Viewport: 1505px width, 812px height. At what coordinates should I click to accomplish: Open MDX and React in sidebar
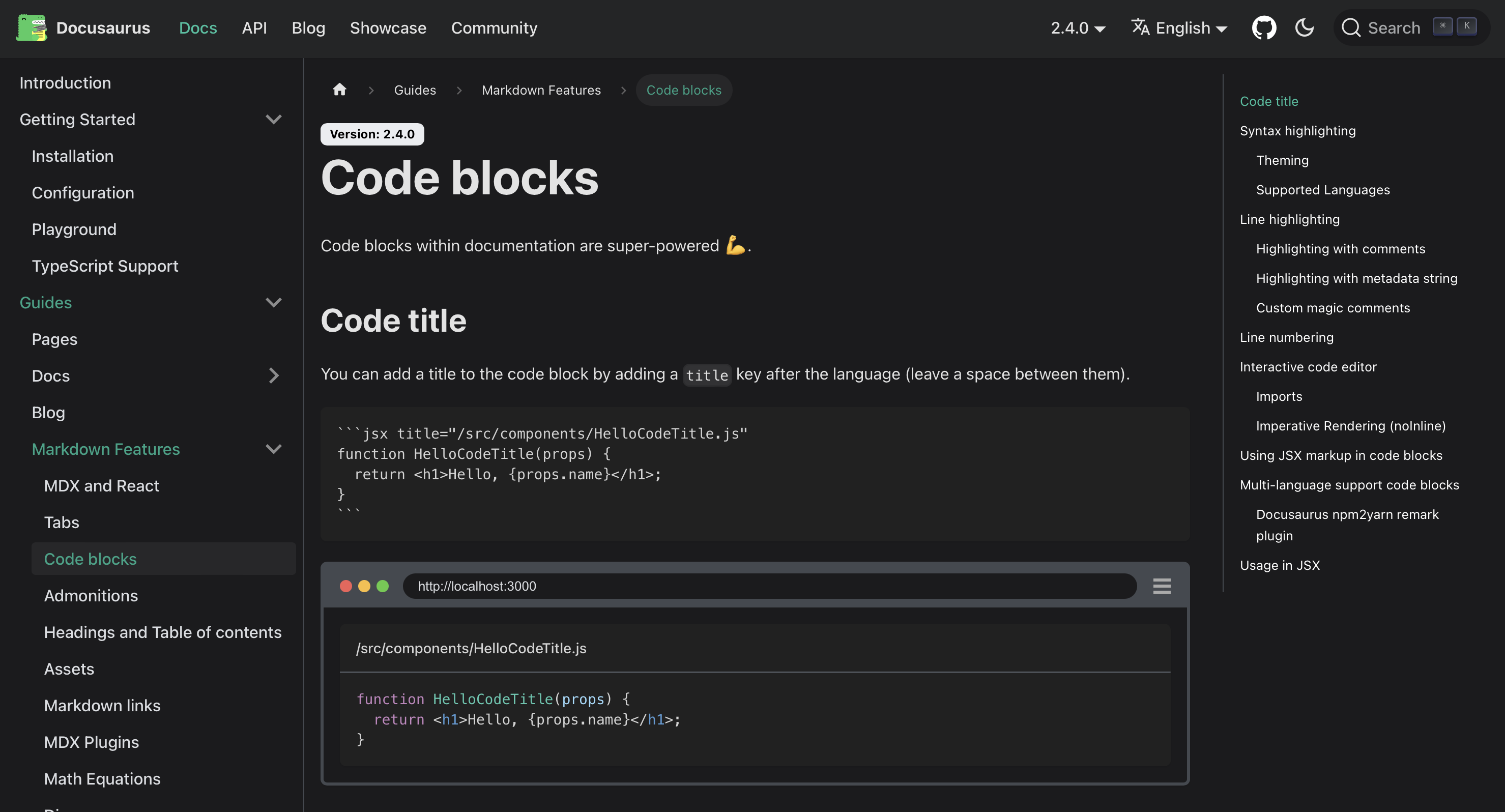(102, 485)
